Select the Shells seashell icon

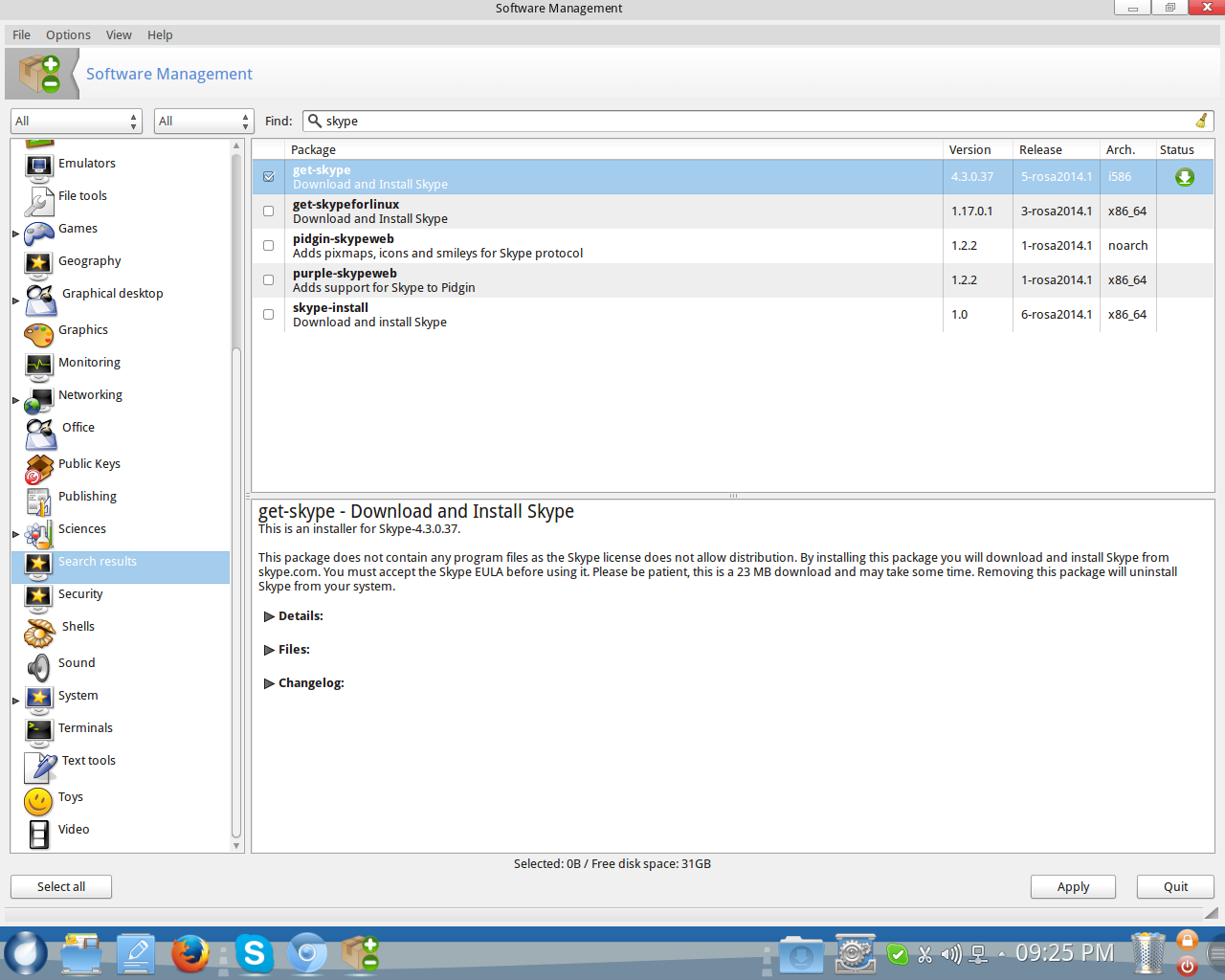[41, 633]
